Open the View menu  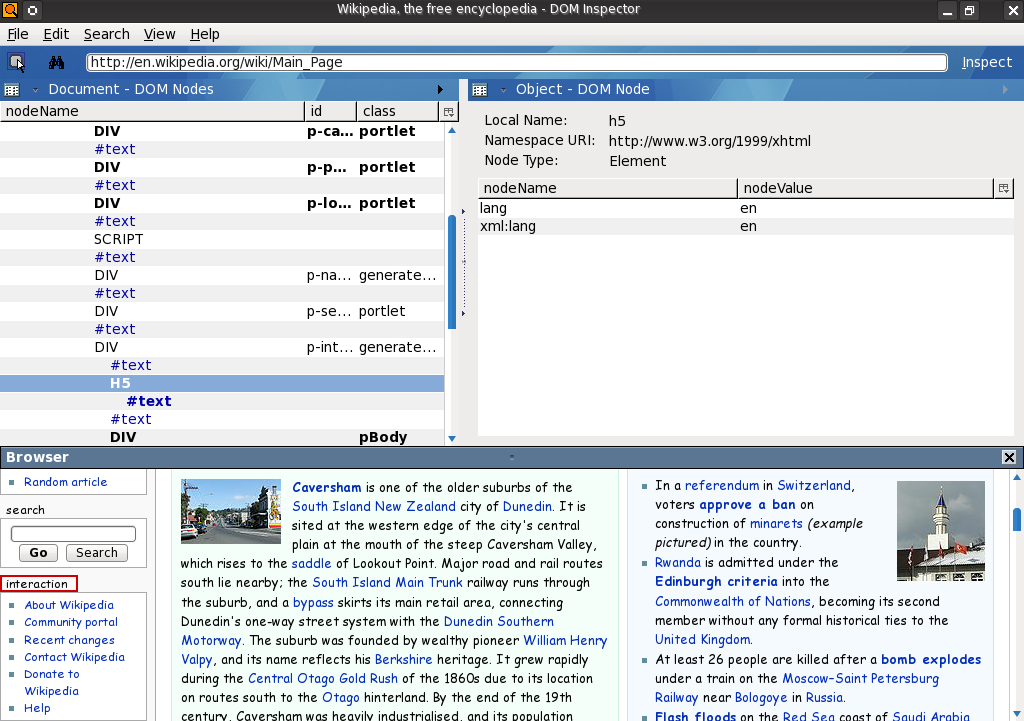pyautogui.click(x=159, y=34)
